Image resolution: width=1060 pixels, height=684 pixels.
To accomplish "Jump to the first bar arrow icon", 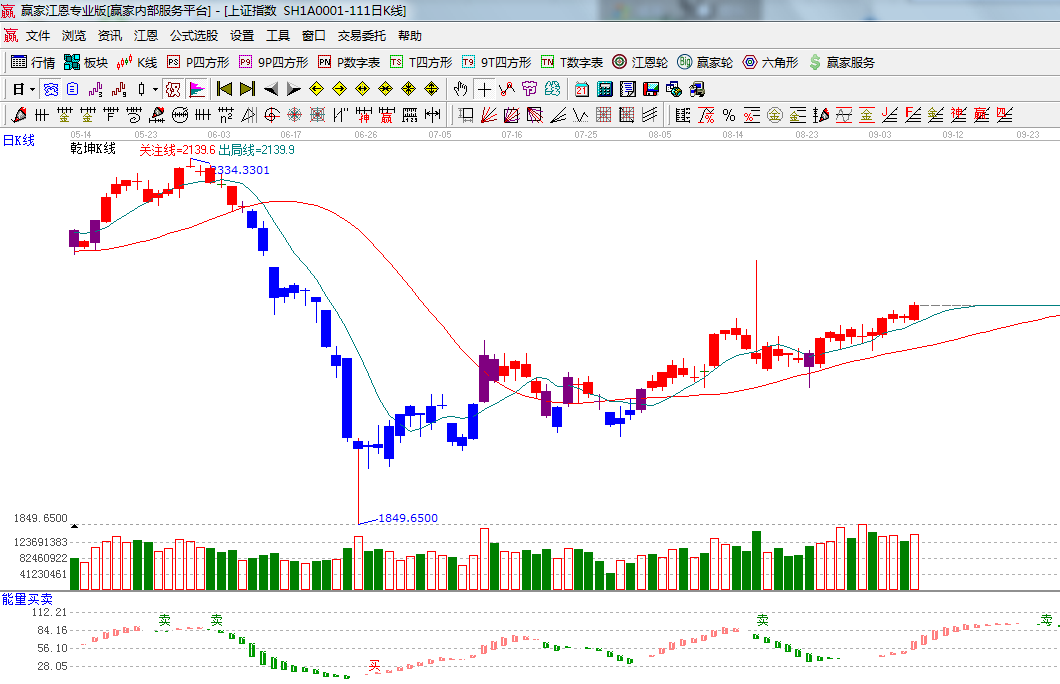I will click(x=224, y=89).
